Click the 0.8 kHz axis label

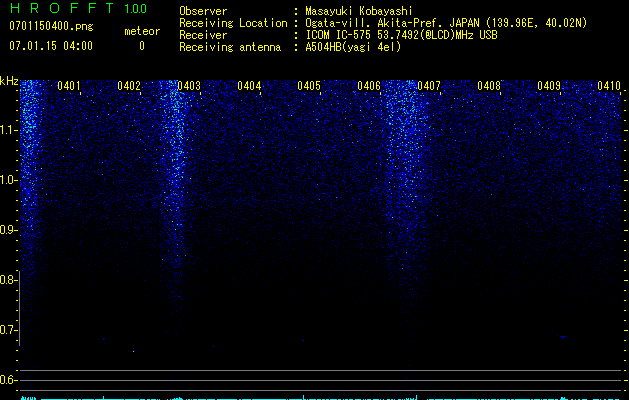(8, 280)
